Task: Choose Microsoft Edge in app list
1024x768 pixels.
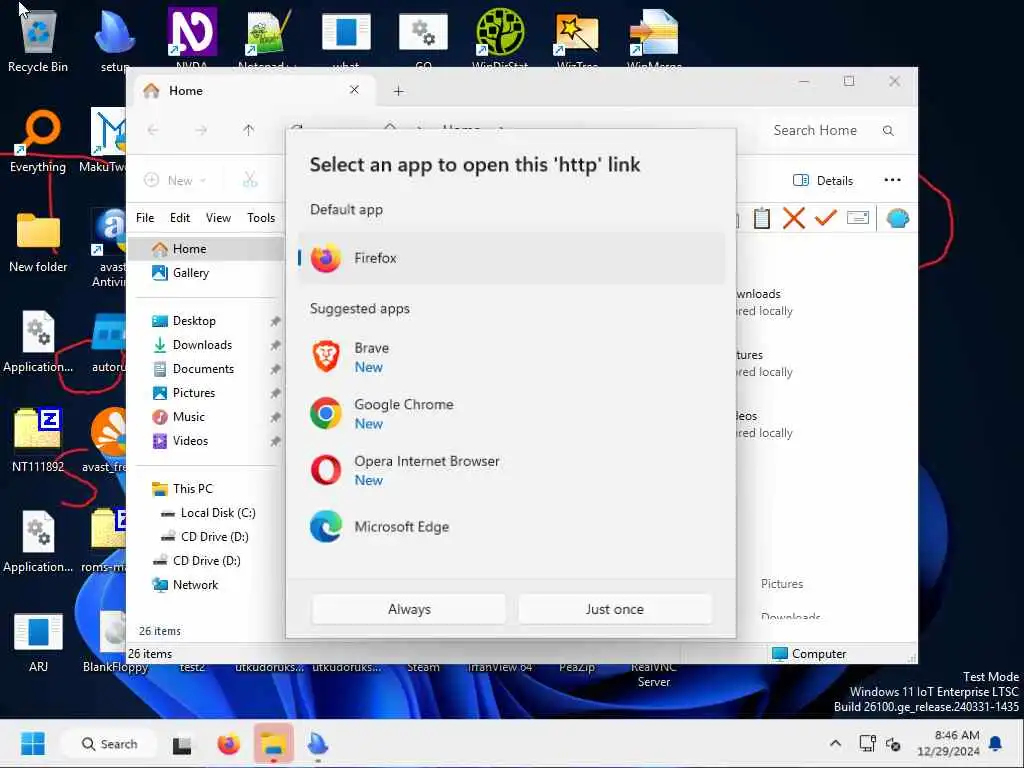Action: [x=511, y=526]
